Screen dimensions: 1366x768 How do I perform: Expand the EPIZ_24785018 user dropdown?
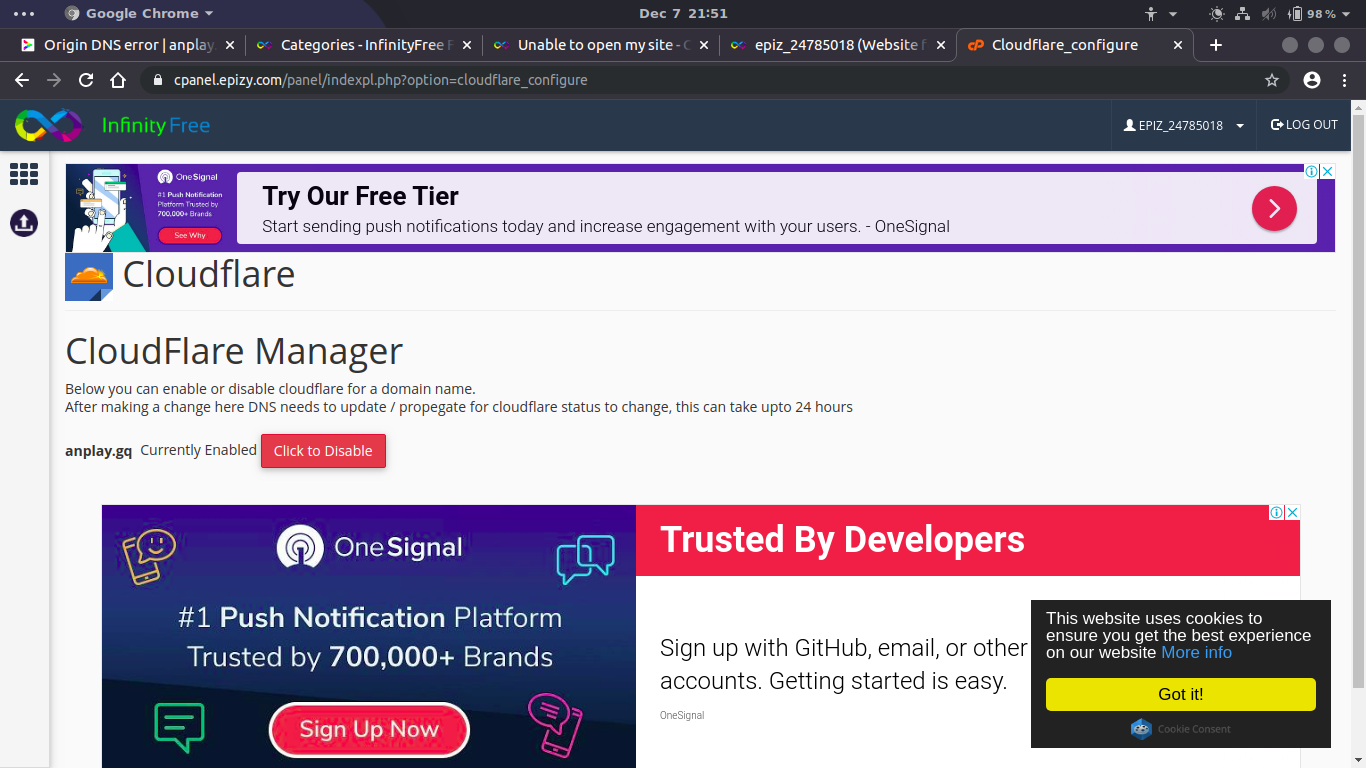1184,126
